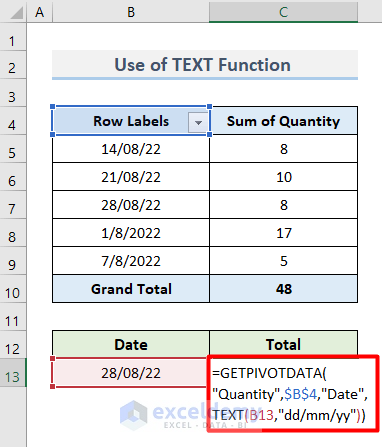Select quantity value 17 cell
Viewport: 382px width, 447px height.
tap(283, 233)
